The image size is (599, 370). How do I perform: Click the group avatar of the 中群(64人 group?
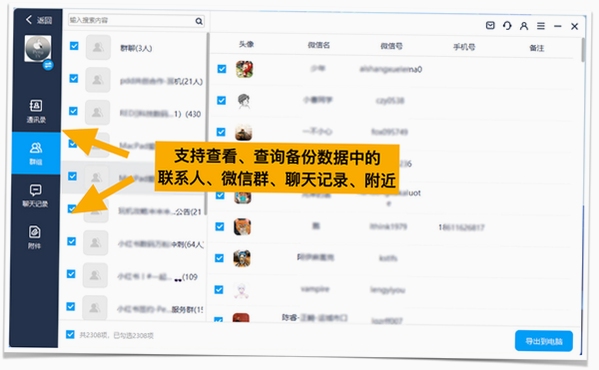96,243
